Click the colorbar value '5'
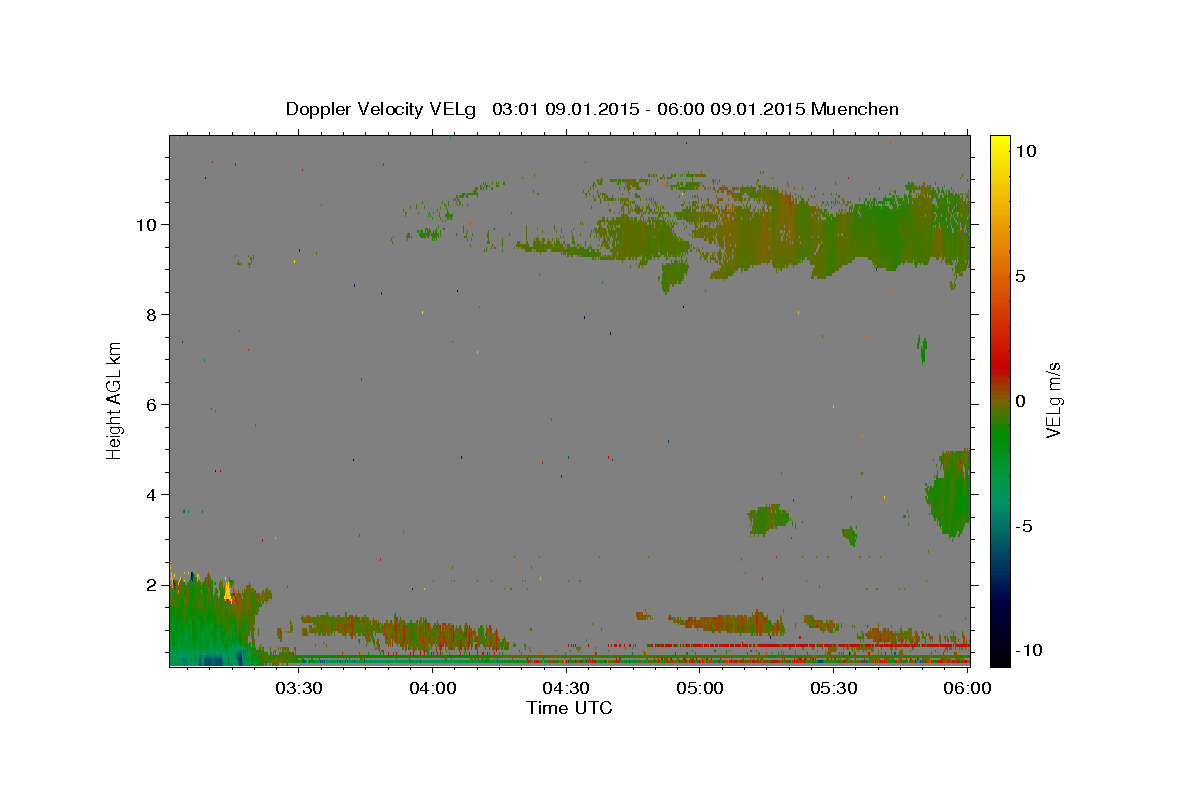This screenshot has height=800, width=1200. coord(1021,276)
